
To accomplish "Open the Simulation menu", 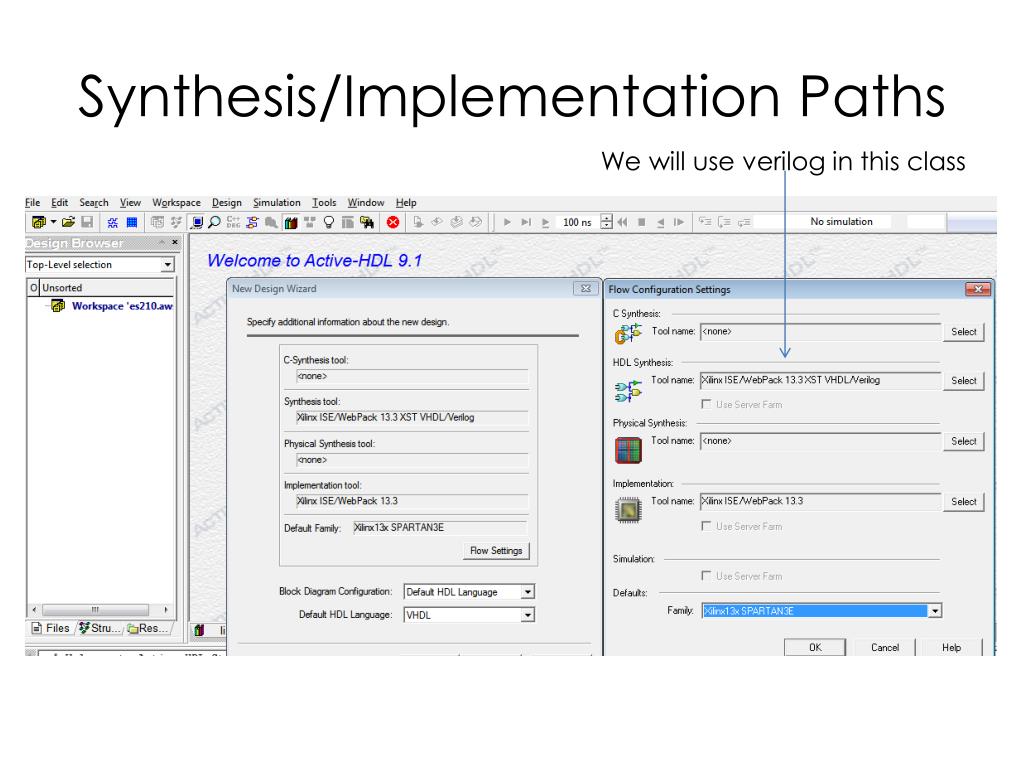I will click(x=277, y=202).
